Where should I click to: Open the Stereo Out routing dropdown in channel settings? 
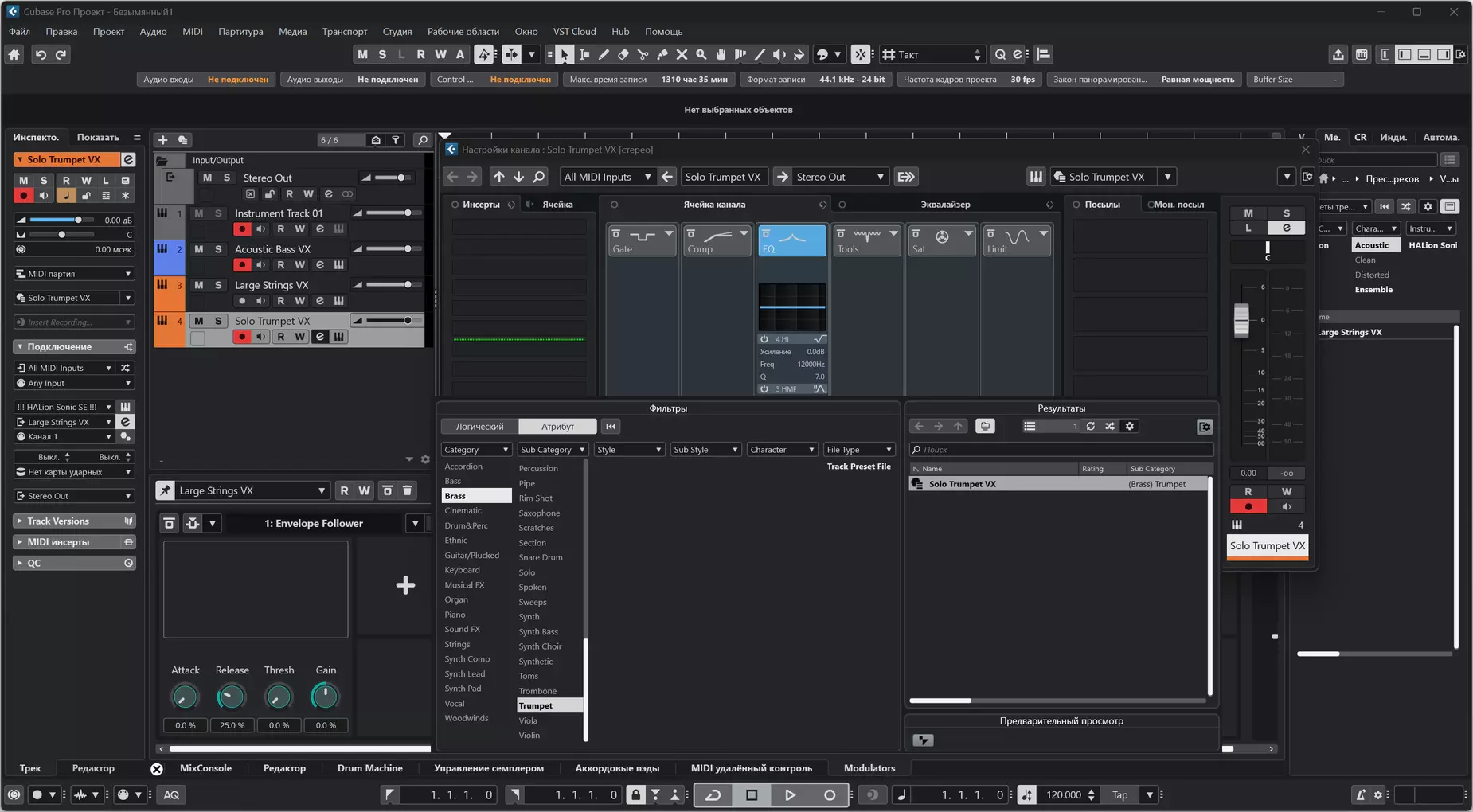pos(840,177)
